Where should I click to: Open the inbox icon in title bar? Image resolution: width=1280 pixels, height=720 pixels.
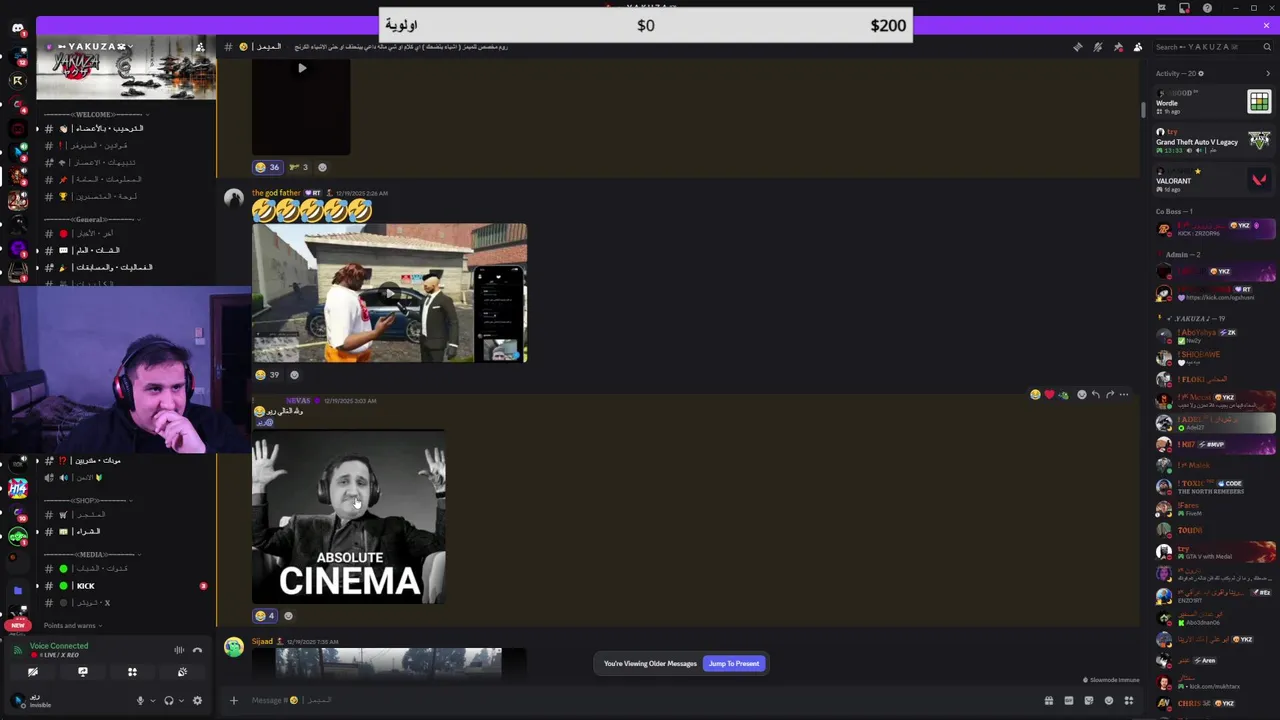(1184, 8)
